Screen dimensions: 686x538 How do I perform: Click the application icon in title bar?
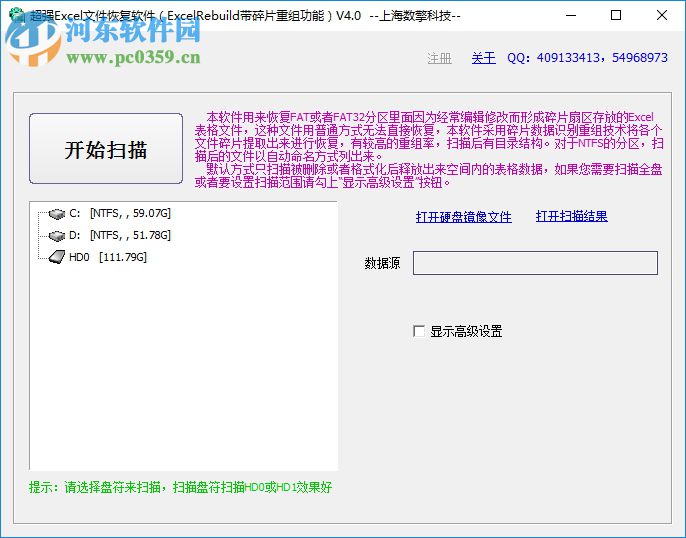click(17, 15)
